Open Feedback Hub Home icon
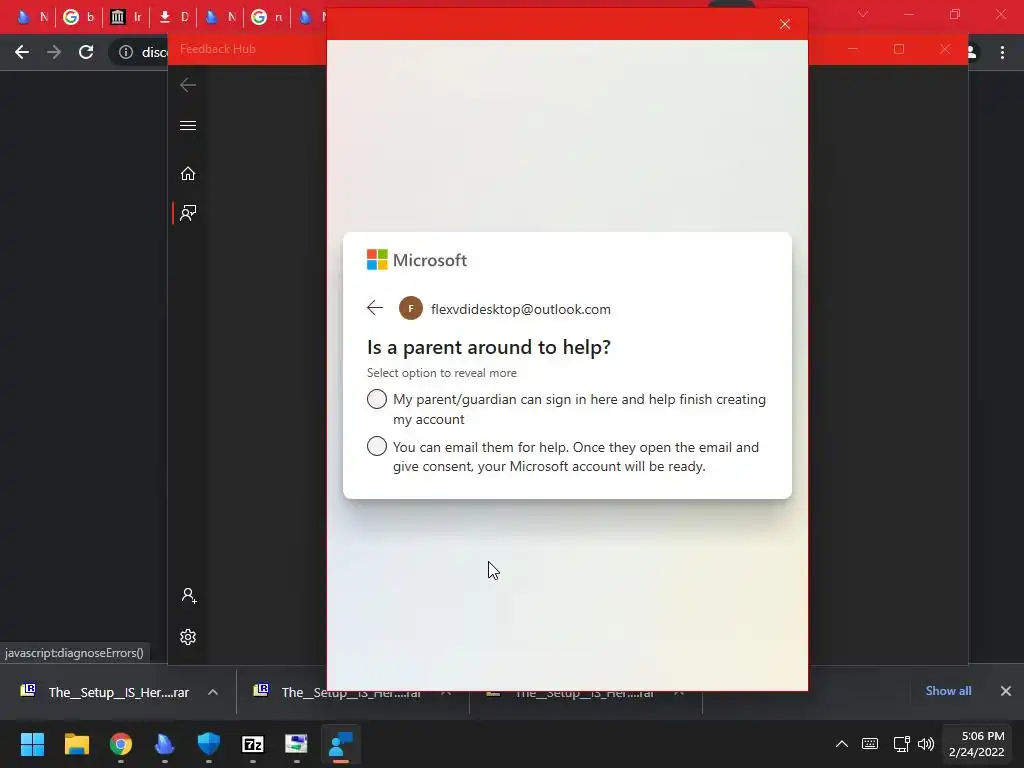Screen dimensions: 1024x768 (x=188, y=174)
